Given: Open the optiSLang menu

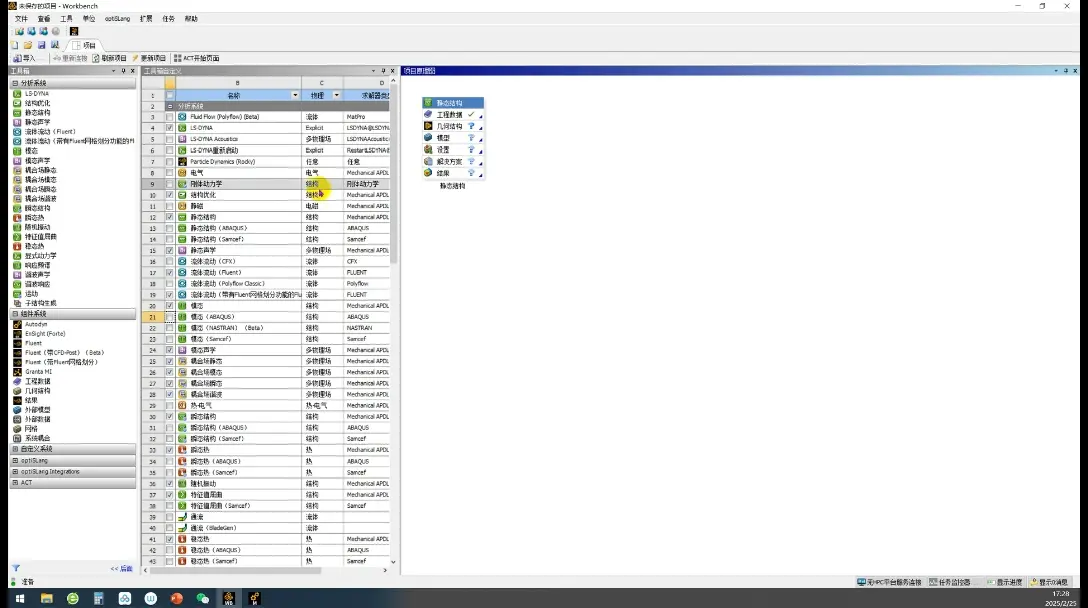Looking at the screenshot, I should click(x=117, y=19).
